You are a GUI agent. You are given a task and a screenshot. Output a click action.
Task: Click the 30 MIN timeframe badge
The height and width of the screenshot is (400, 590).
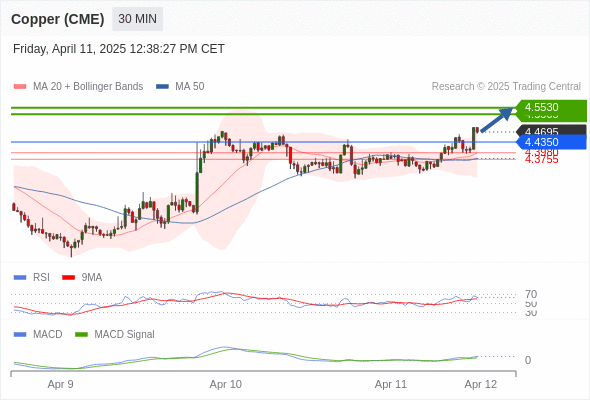click(137, 18)
